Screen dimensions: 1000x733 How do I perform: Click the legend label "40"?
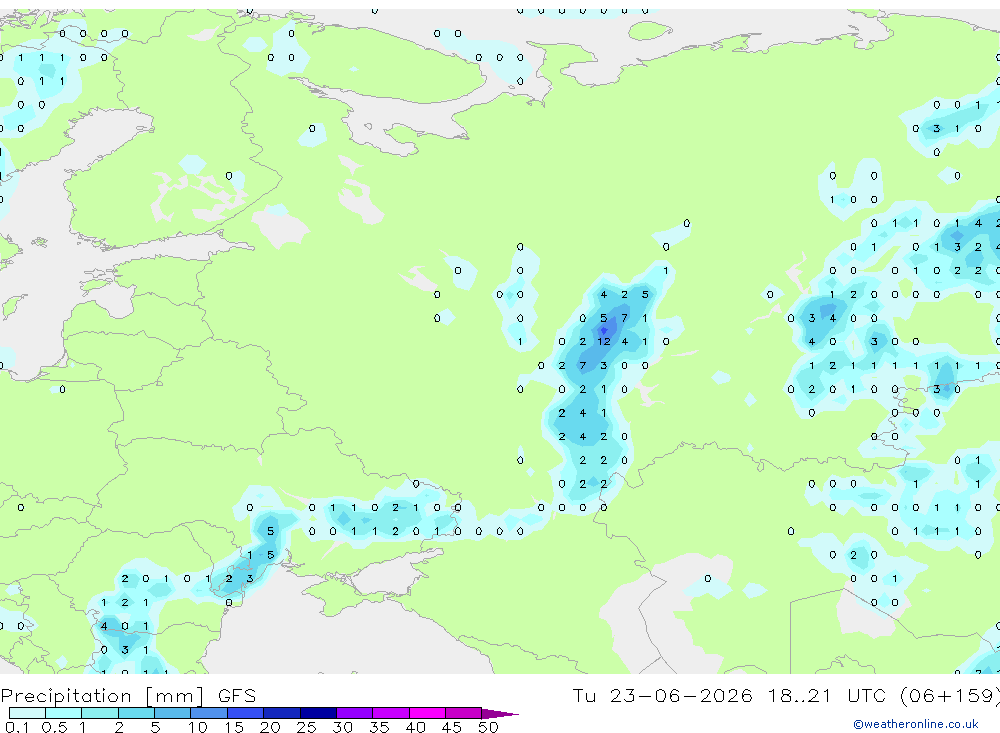coord(415,727)
